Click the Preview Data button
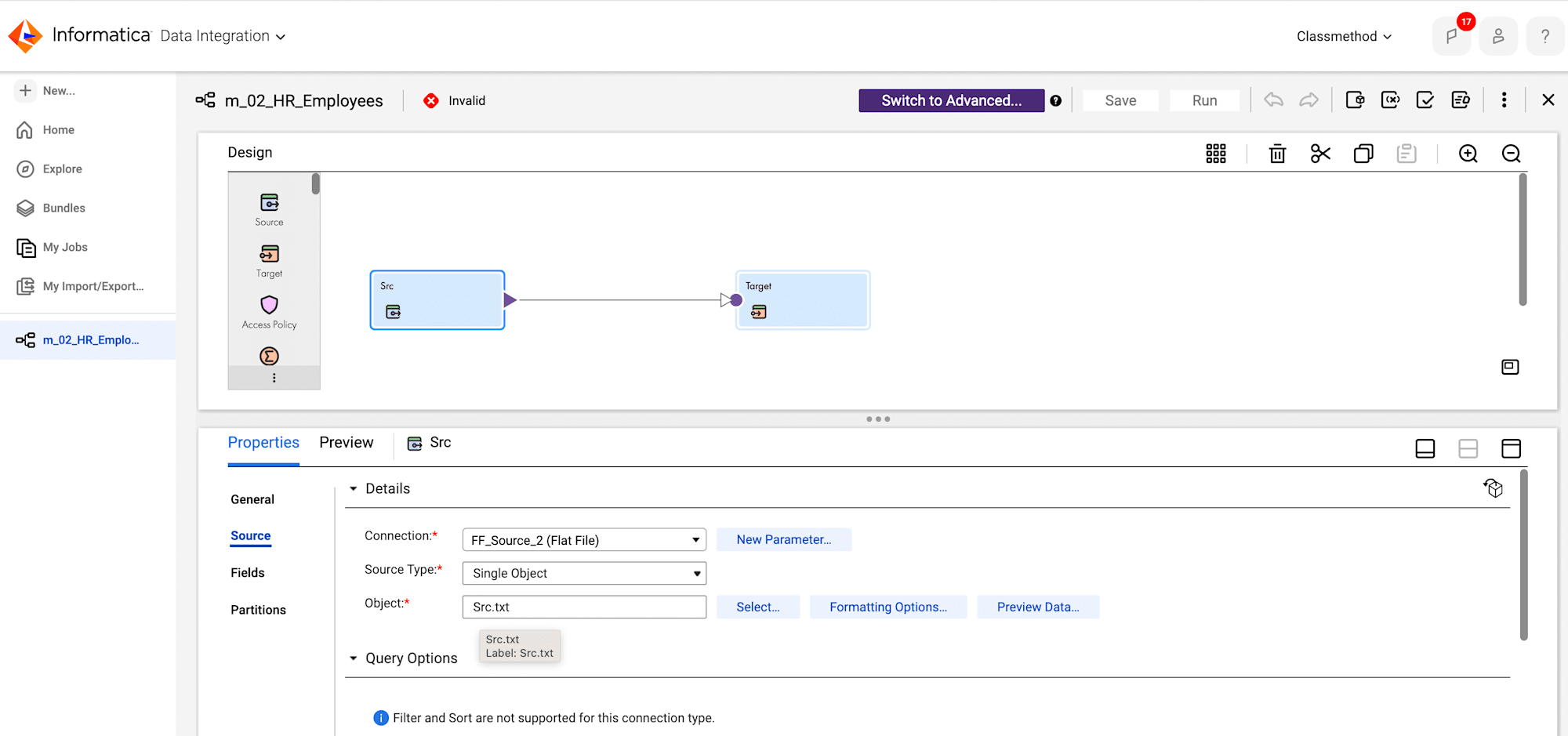The height and width of the screenshot is (736, 1568). pyautogui.click(x=1038, y=607)
